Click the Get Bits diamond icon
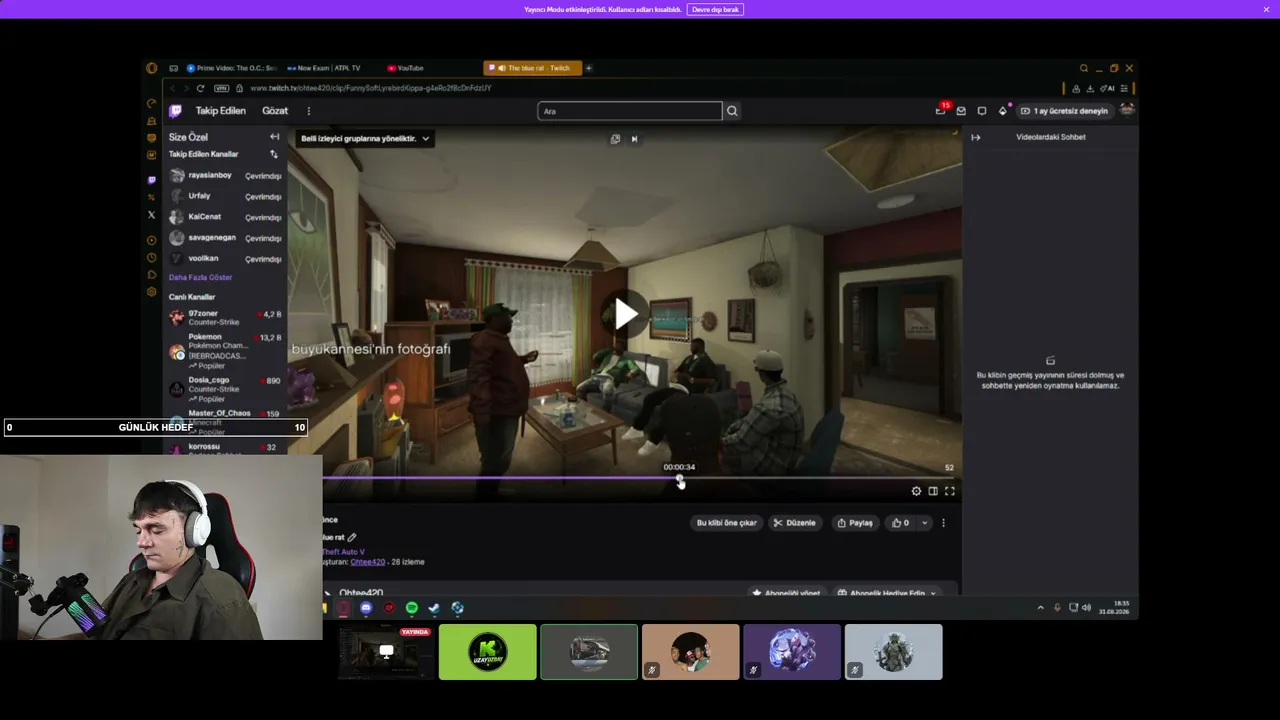The width and height of the screenshot is (1280, 720). coord(1003,111)
